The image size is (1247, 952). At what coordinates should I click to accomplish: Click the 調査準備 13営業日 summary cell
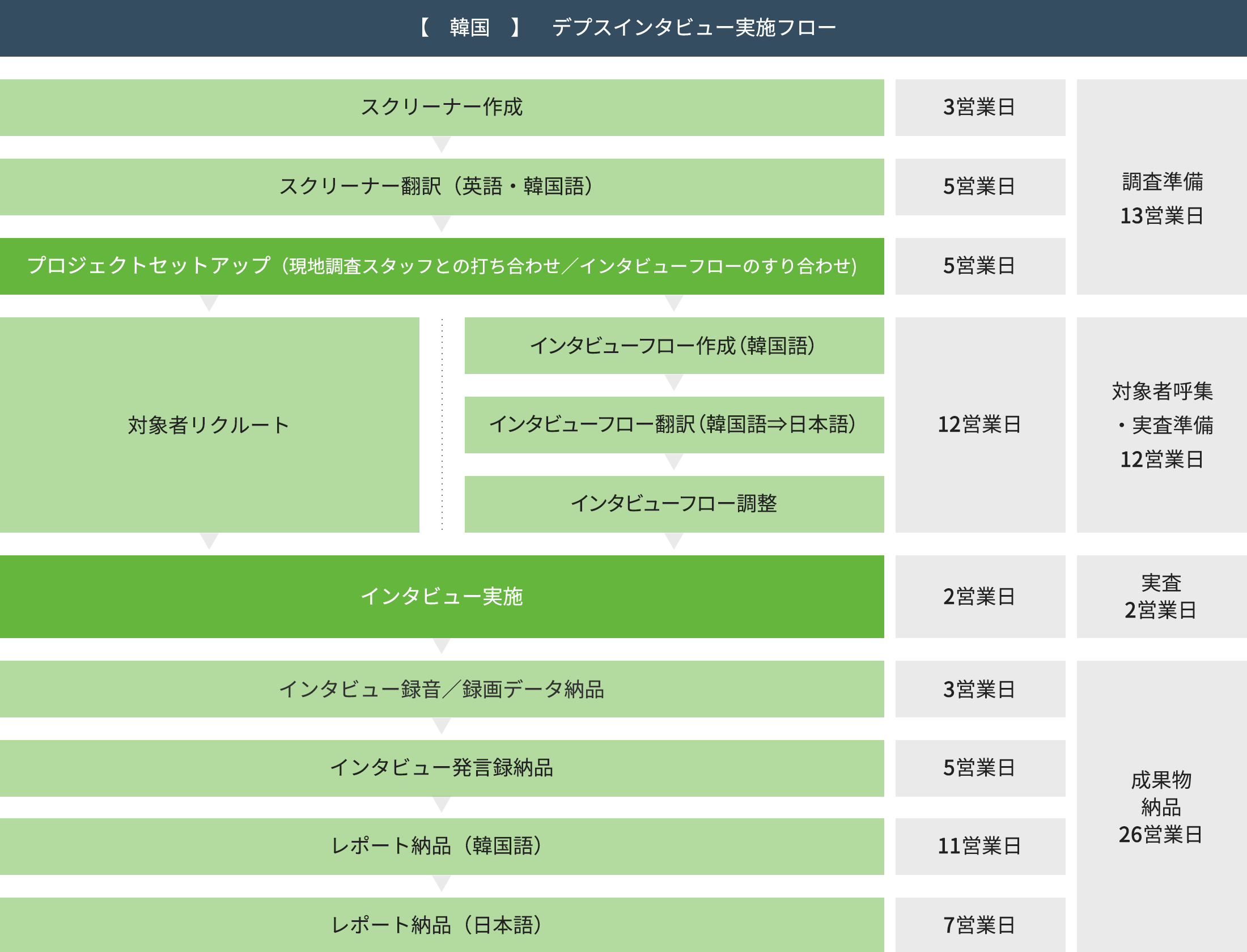click(x=1161, y=198)
